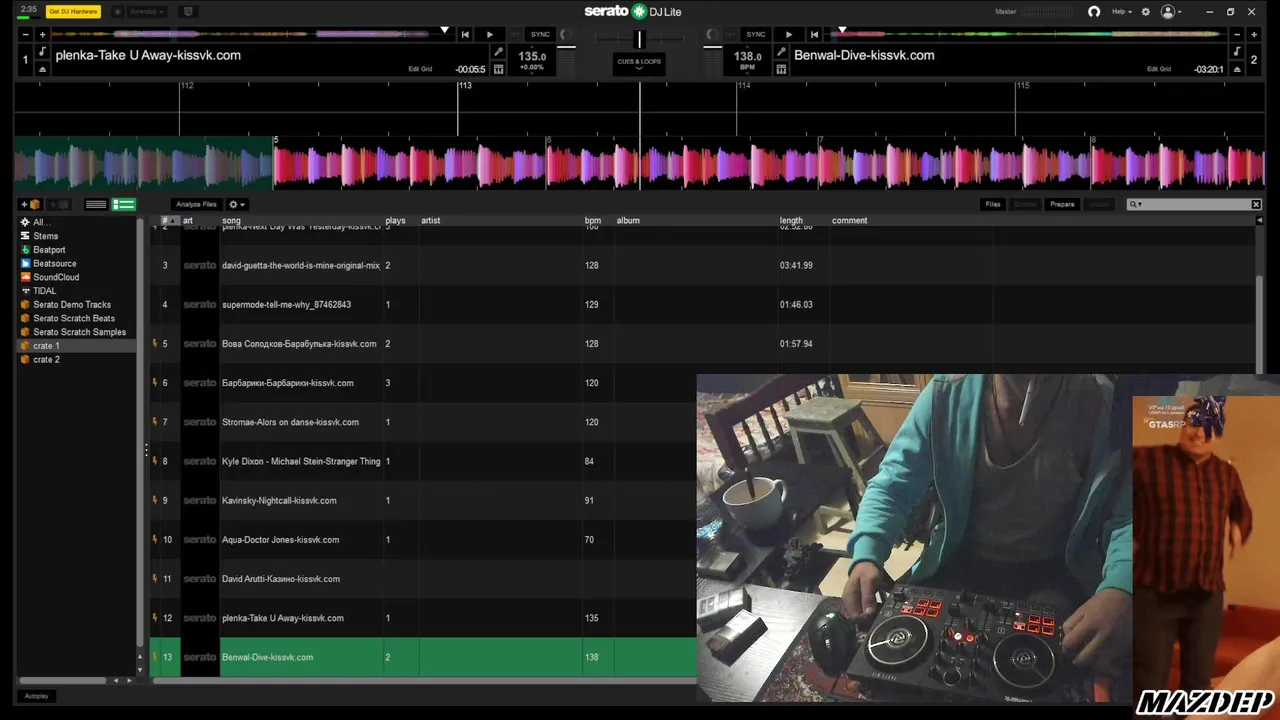1280x720 pixels.
Task: Add a new crate with plus icon
Action: [31, 204]
